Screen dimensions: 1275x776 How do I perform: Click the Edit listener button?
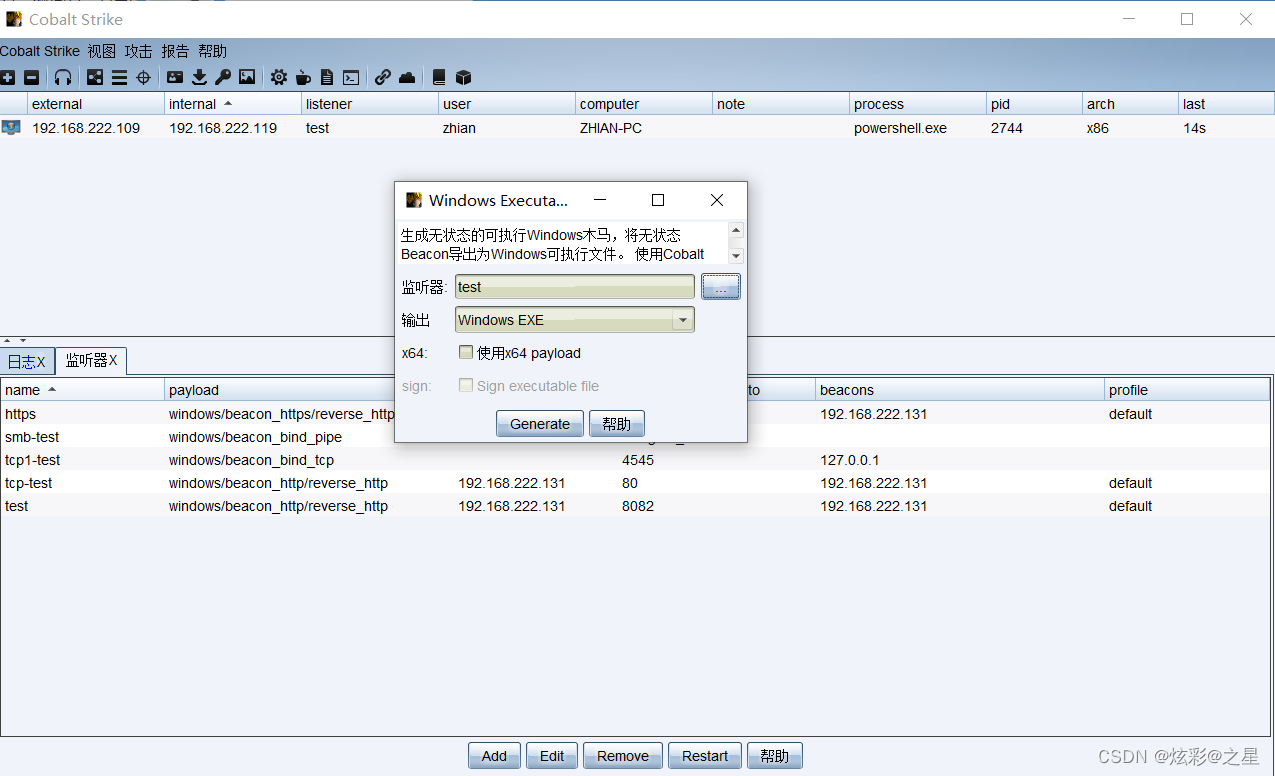click(x=552, y=756)
